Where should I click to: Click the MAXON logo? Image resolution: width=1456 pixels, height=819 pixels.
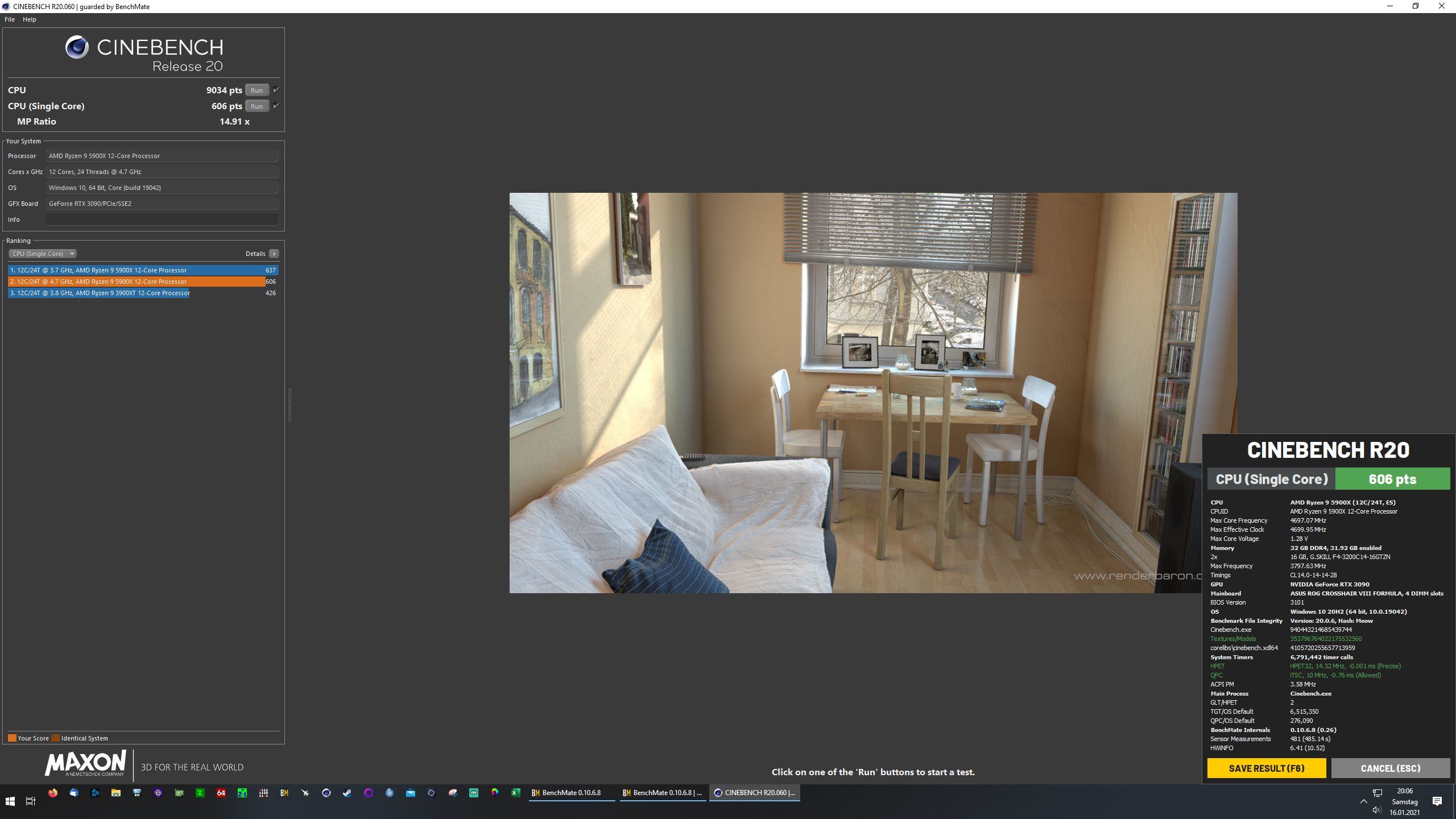click(x=85, y=764)
